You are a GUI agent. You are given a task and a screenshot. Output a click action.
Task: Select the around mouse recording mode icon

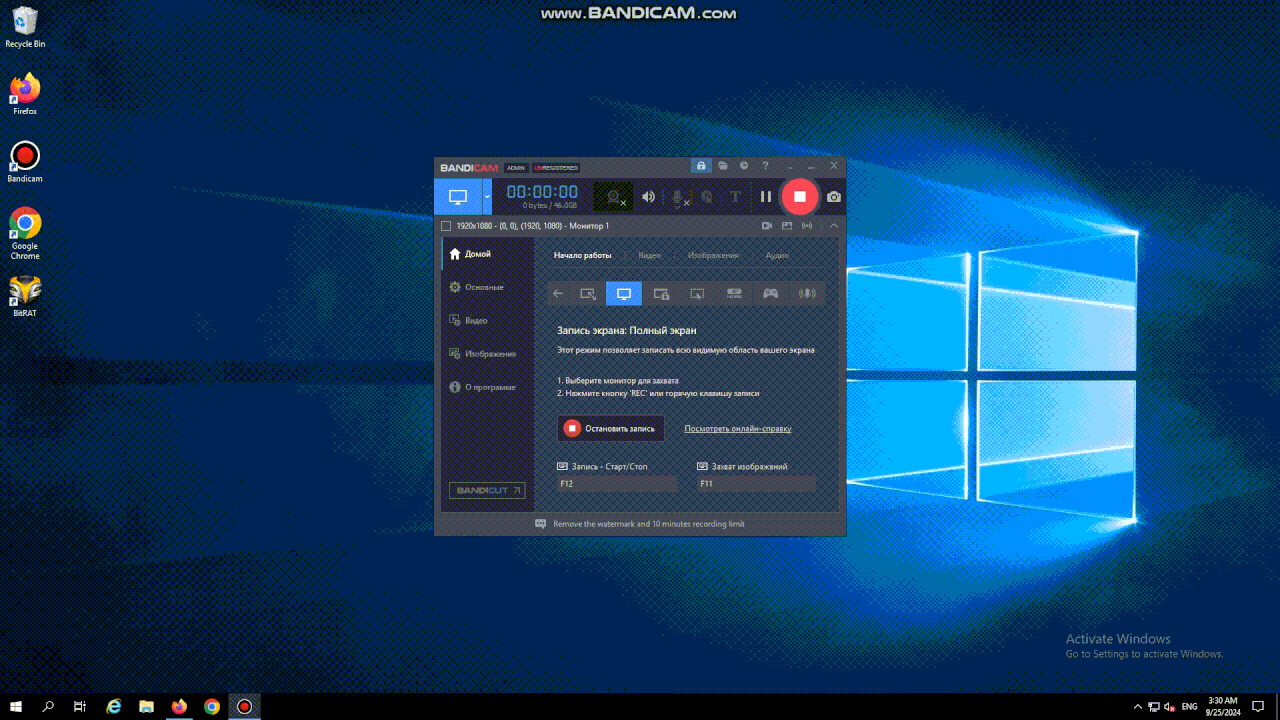697,294
